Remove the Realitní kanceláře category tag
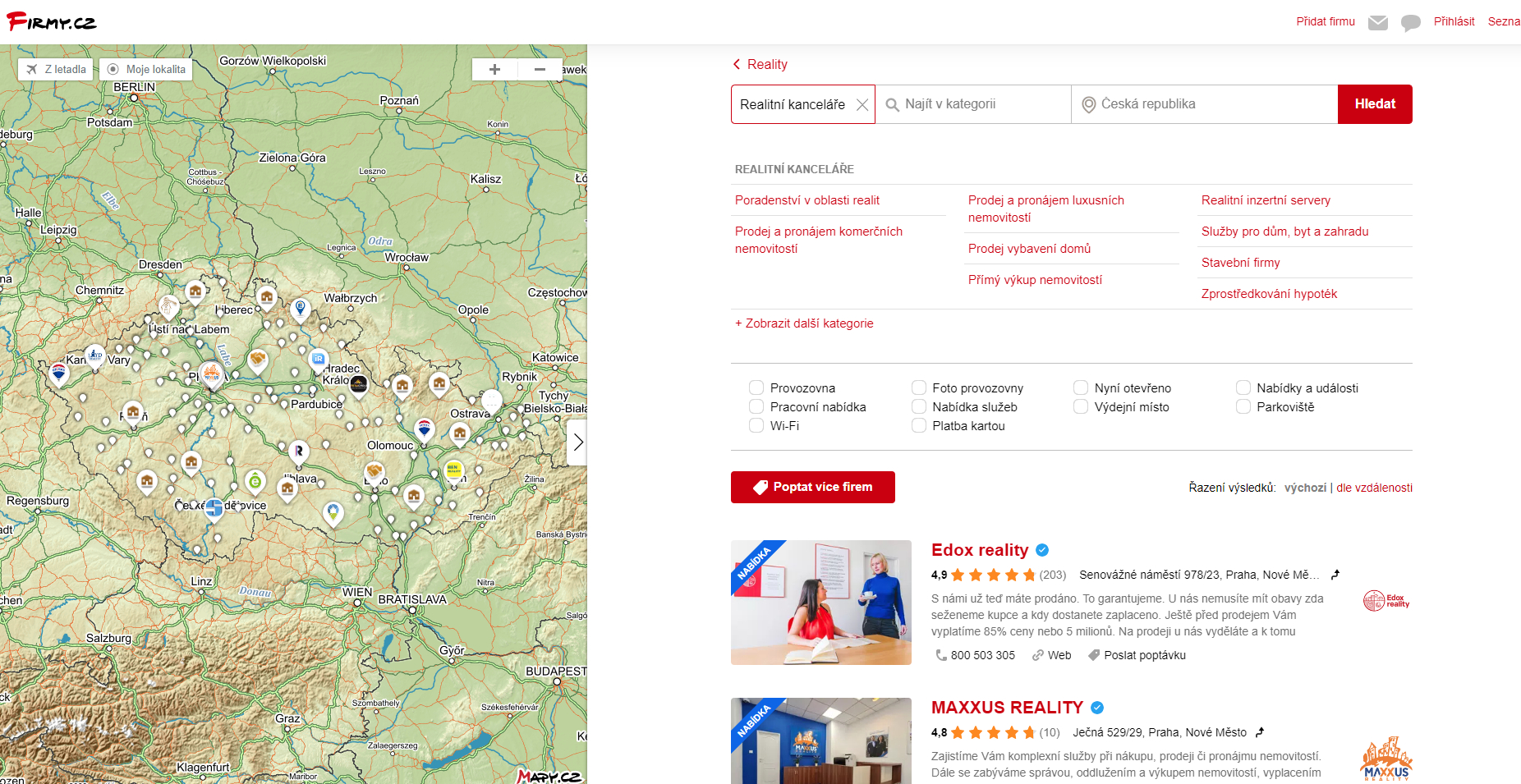Viewport: 1521px width, 784px height. pos(862,105)
